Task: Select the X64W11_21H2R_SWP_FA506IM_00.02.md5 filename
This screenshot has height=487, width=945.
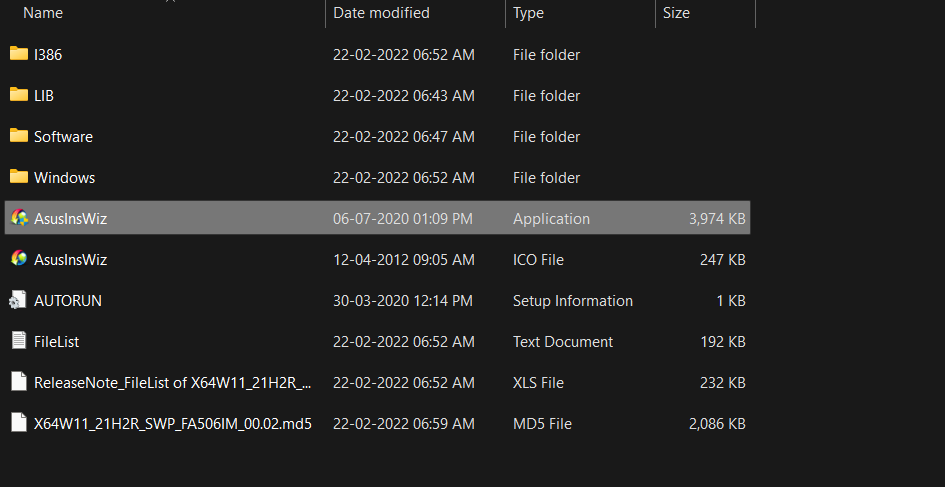Action: point(173,424)
